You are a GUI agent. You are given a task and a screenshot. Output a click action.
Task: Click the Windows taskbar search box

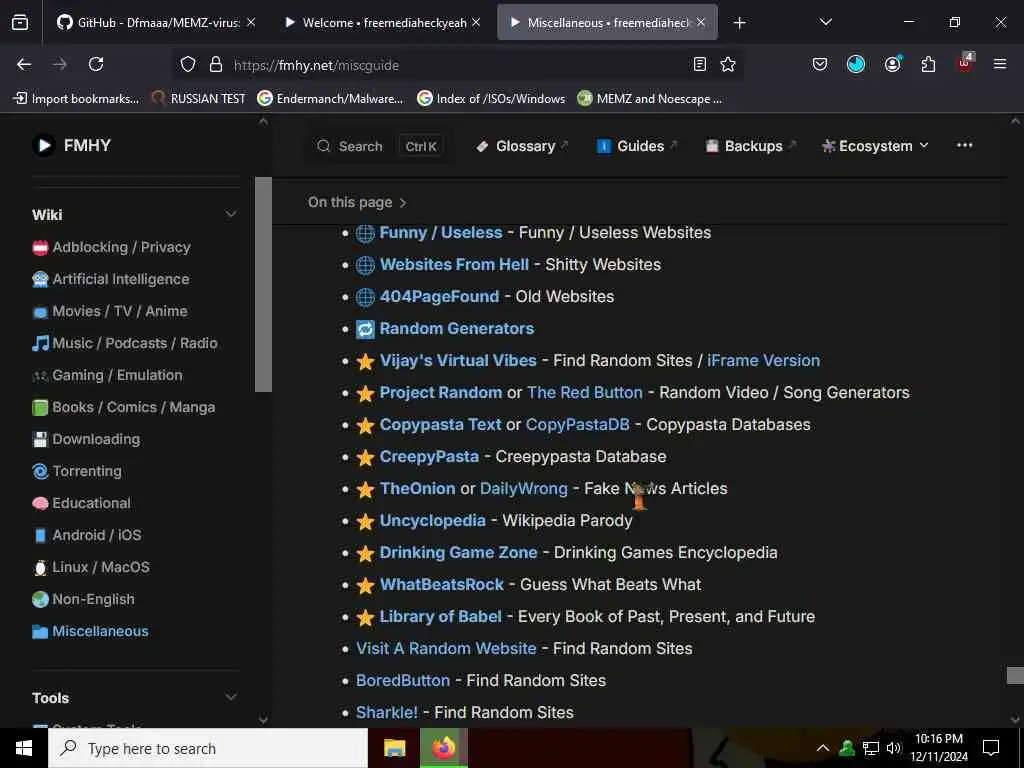pyautogui.click(x=208, y=748)
